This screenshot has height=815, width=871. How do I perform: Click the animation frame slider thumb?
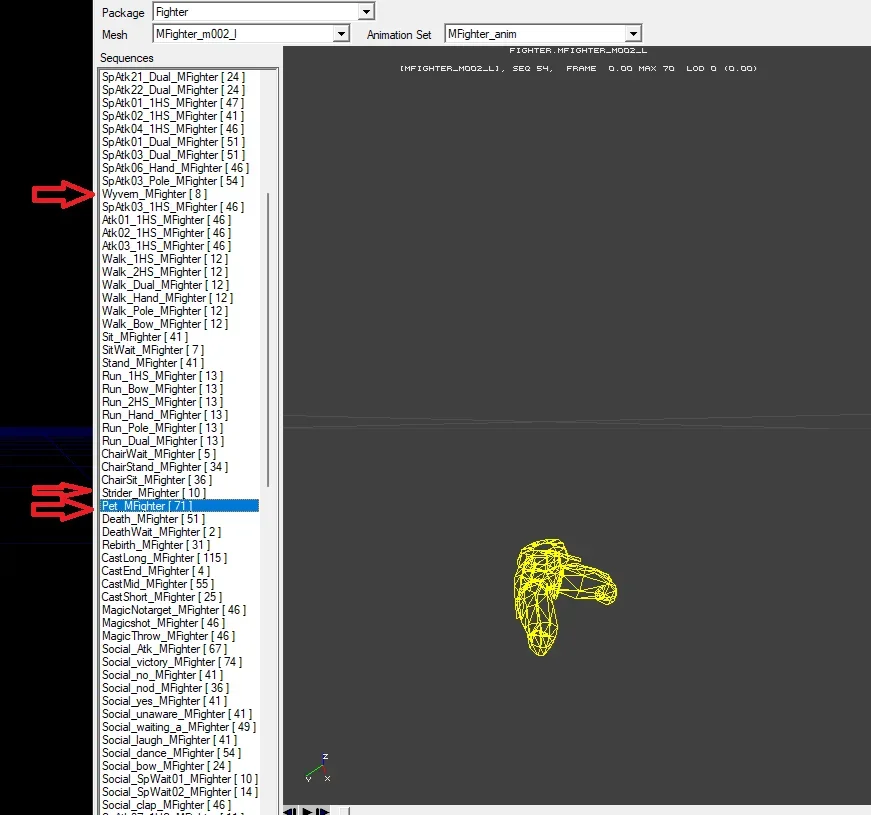pyautogui.click(x=345, y=811)
